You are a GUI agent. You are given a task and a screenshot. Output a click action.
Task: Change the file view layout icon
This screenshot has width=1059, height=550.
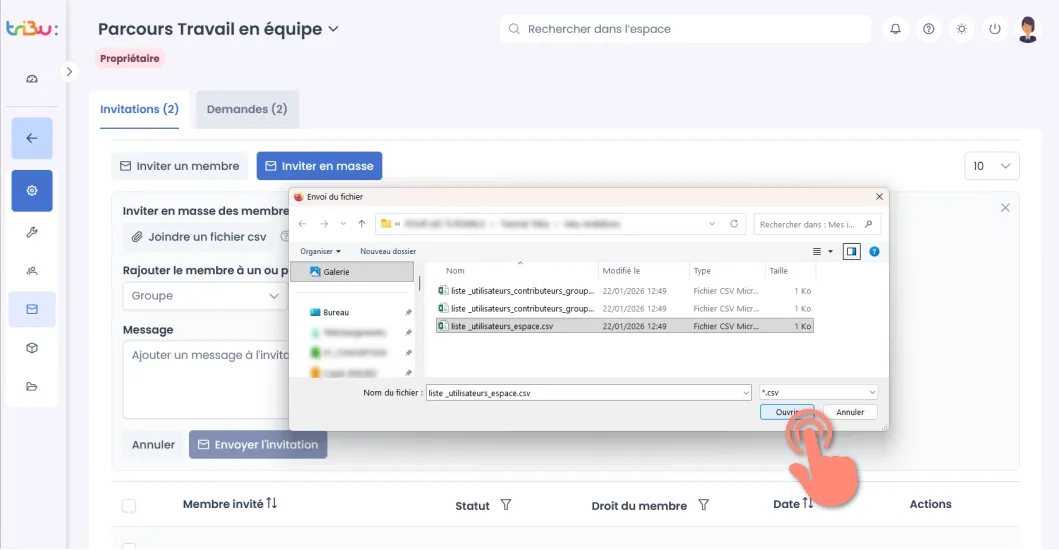point(817,251)
